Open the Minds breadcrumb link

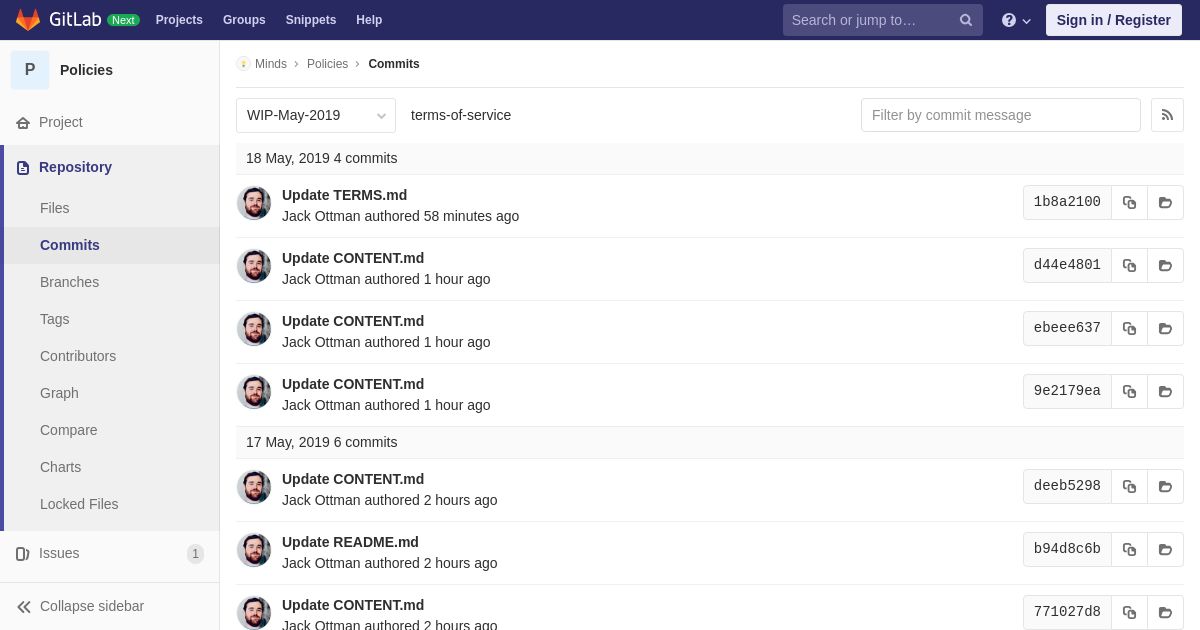tap(271, 64)
